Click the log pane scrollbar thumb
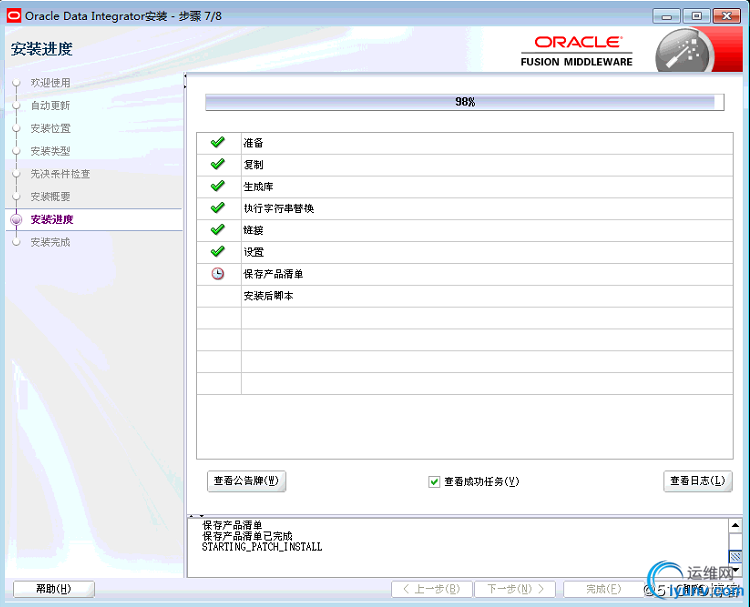This screenshot has width=750, height=607. [735, 557]
